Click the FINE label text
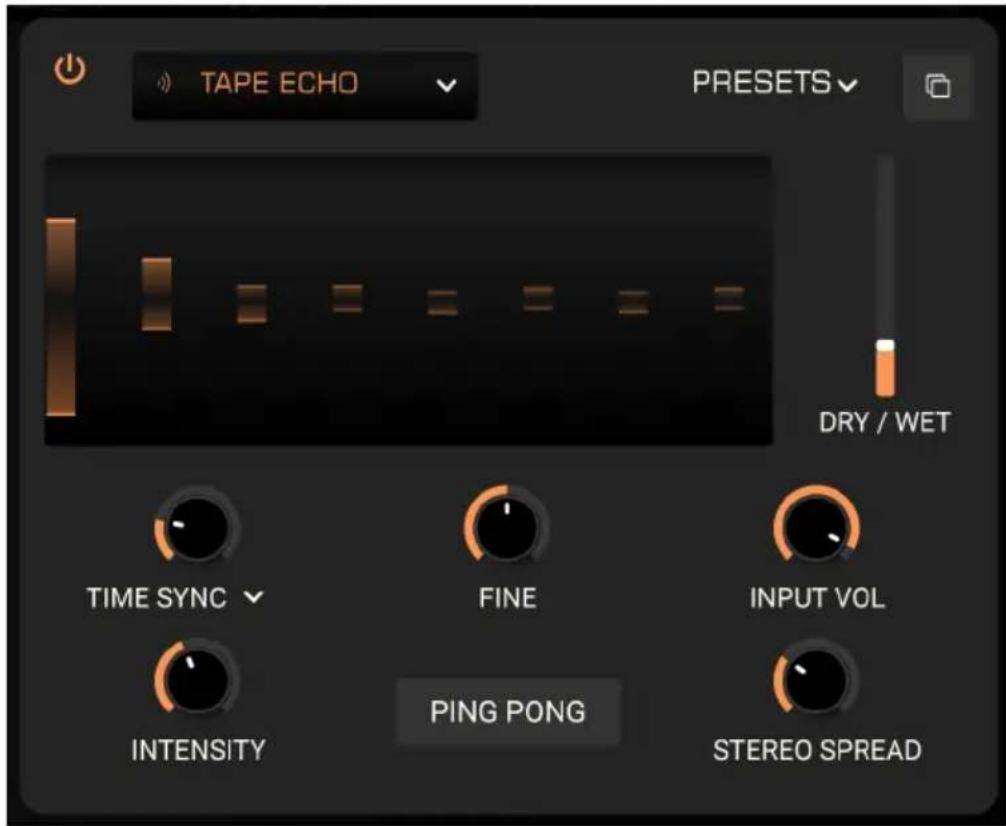The height and width of the screenshot is (826, 1006). click(507, 598)
